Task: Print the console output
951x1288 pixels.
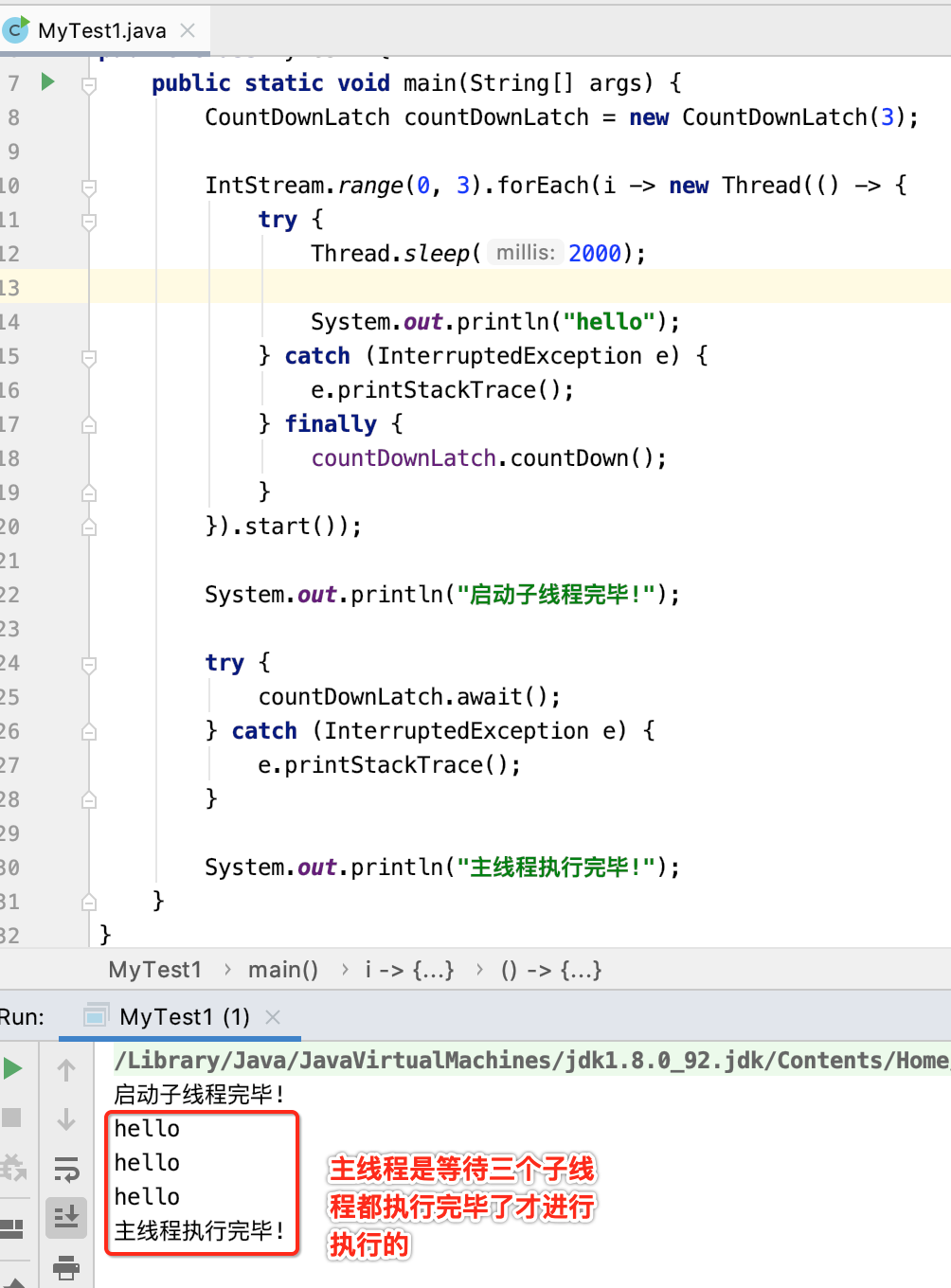Action: pos(66,1269)
